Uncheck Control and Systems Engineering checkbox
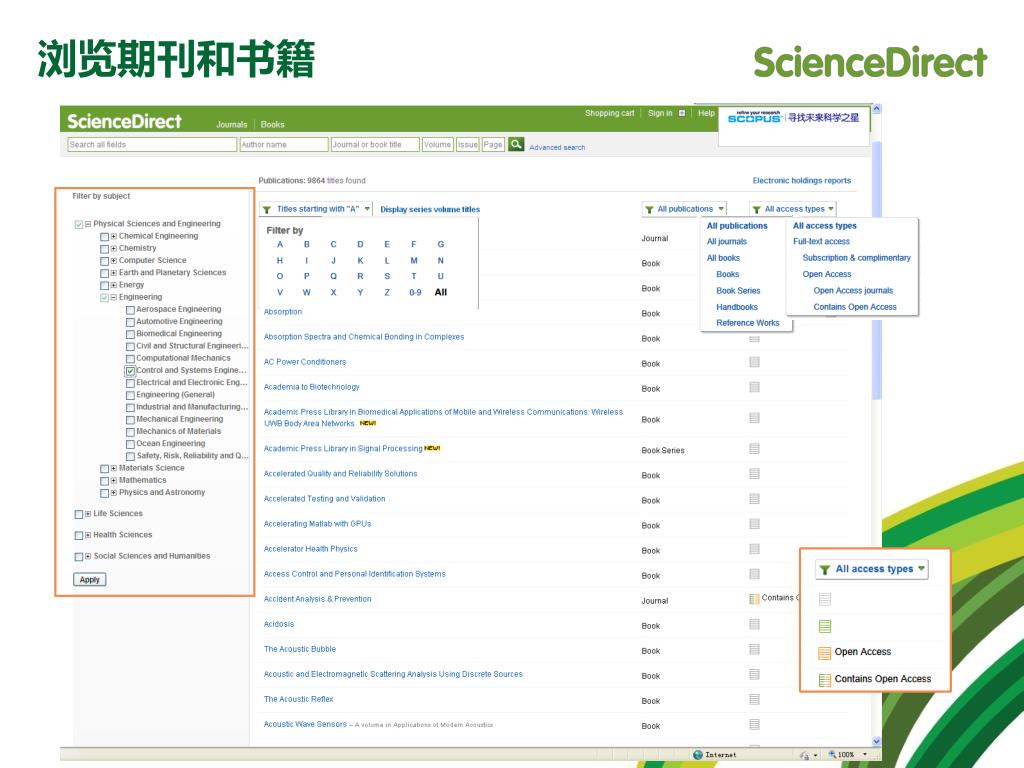 click(130, 371)
